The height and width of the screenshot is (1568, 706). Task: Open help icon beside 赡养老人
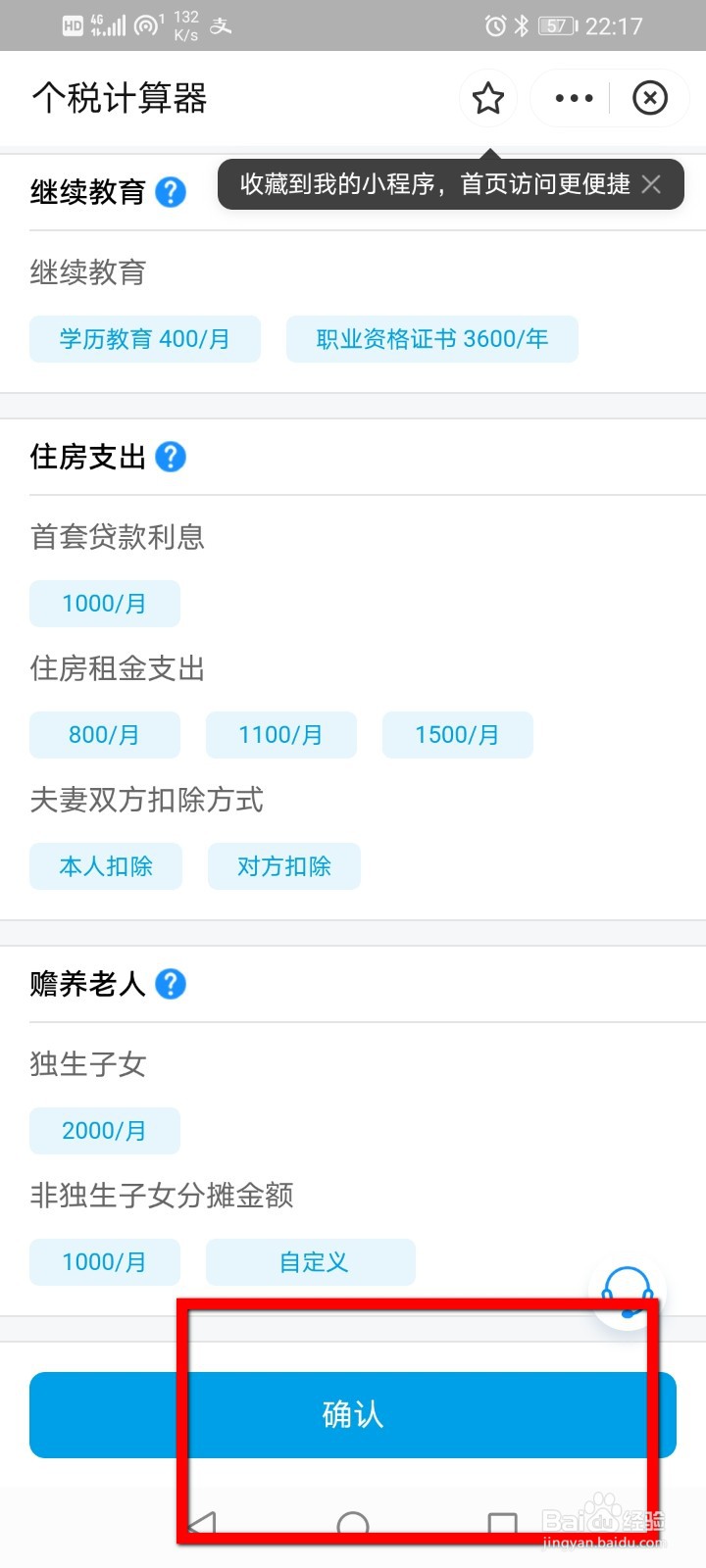(x=171, y=984)
